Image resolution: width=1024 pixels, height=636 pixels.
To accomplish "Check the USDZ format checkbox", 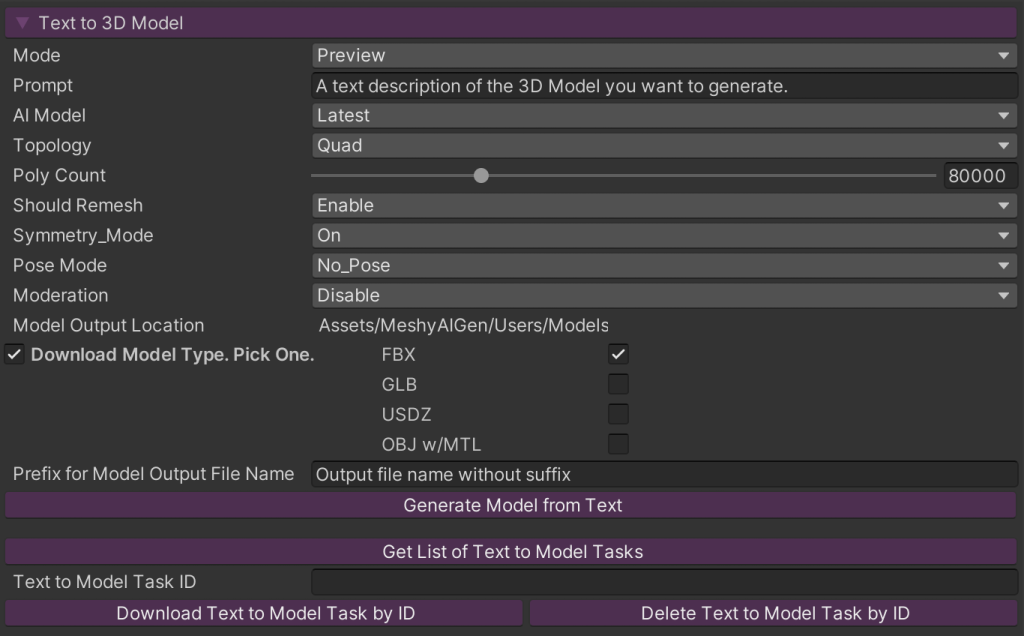I will 619,414.
